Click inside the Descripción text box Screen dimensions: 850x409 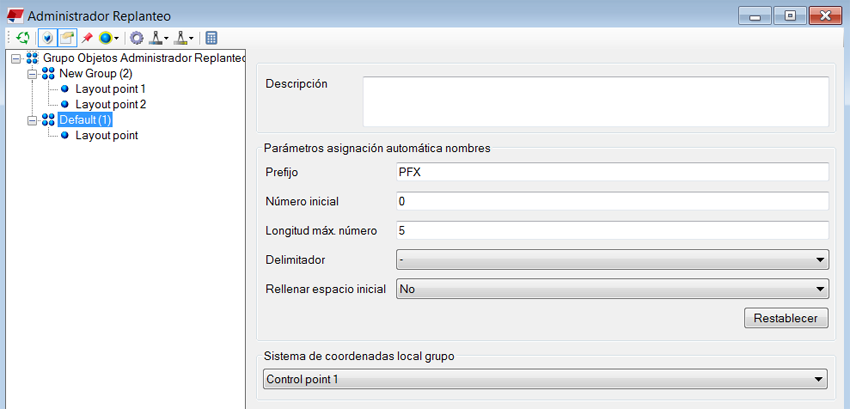[596, 101]
